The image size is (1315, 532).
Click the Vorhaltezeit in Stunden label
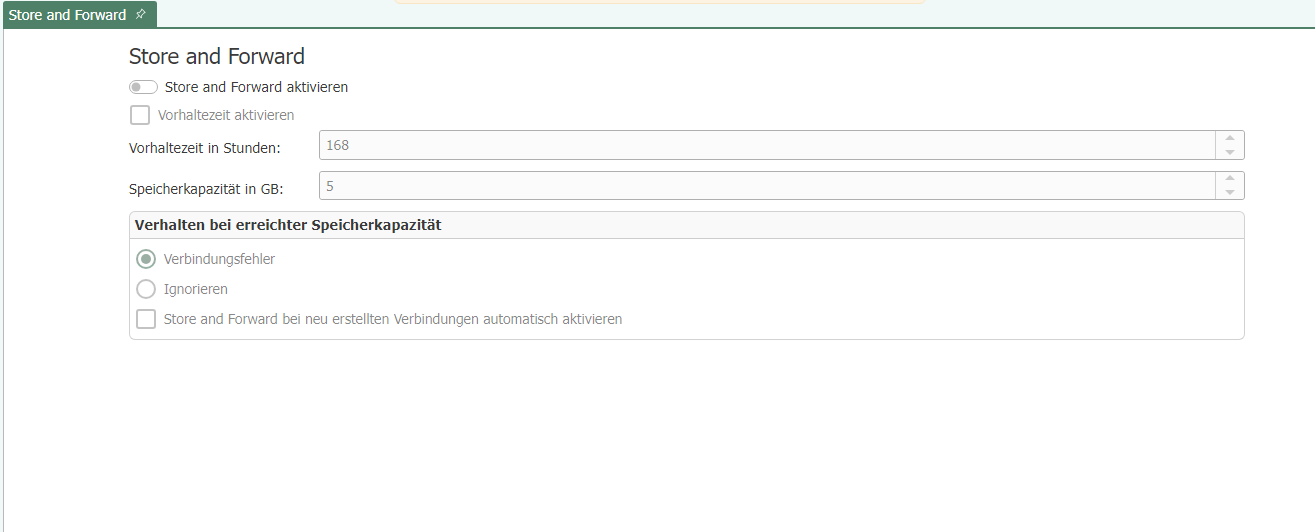point(205,148)
